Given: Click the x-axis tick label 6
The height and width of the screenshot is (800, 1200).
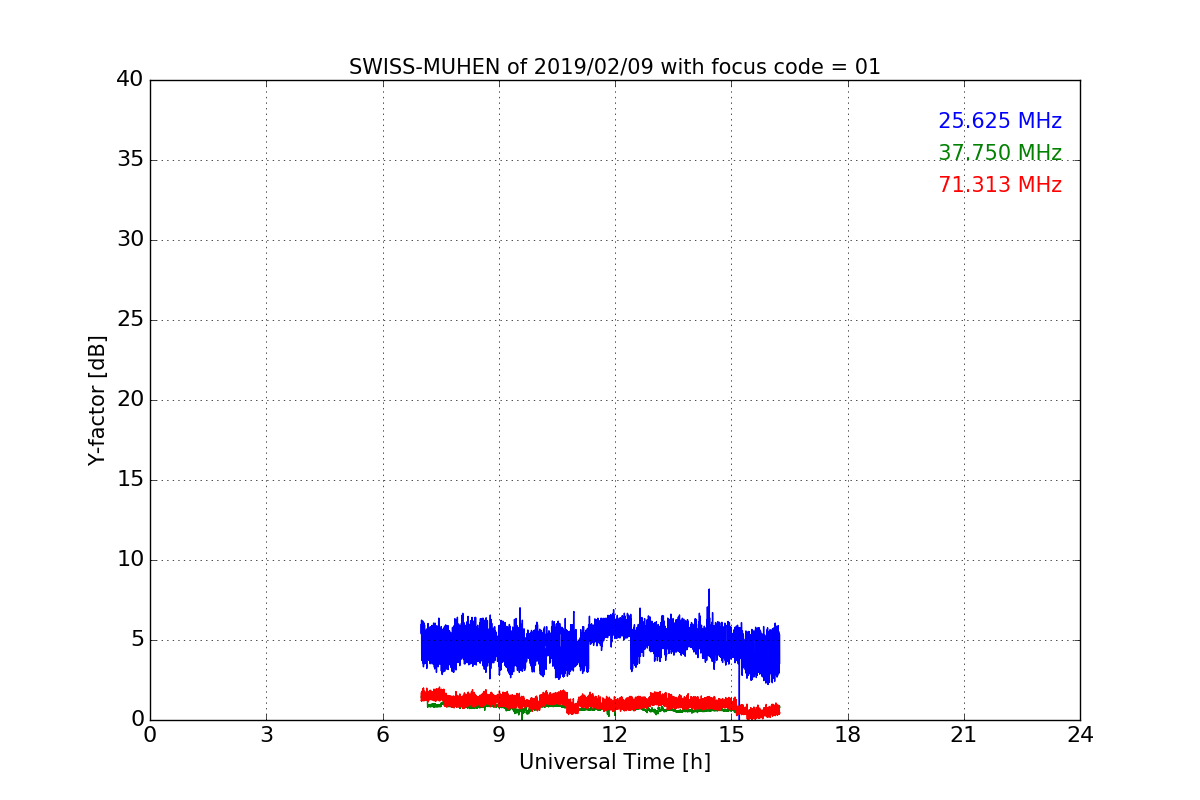Looking at the screenshot, I should (x=383, y=735).
